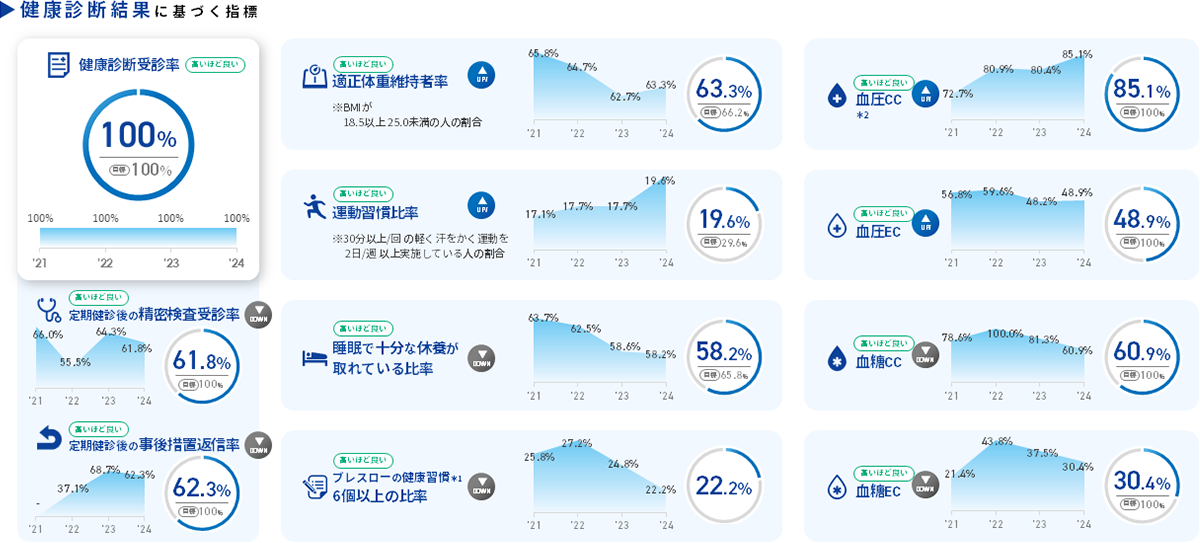The height and width of the screenshot is (543, 1200).
Task: Click the weight scale icon for 適正体重維持者率
Action: 315,77
